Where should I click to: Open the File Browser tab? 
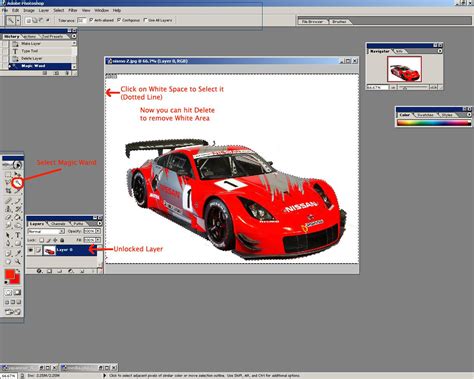click(x=312, y=22)
